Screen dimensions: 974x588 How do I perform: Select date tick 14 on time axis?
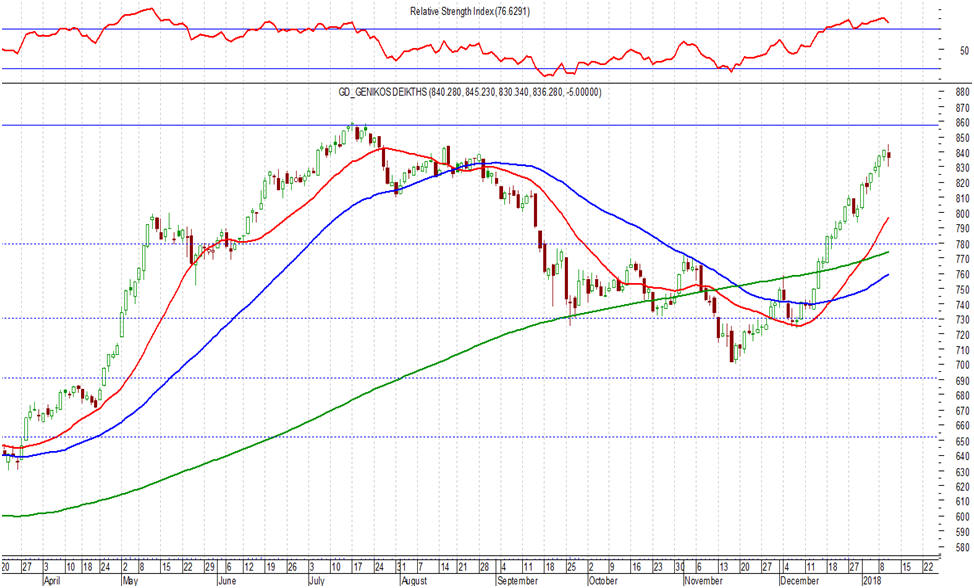[x=445, y=567]
